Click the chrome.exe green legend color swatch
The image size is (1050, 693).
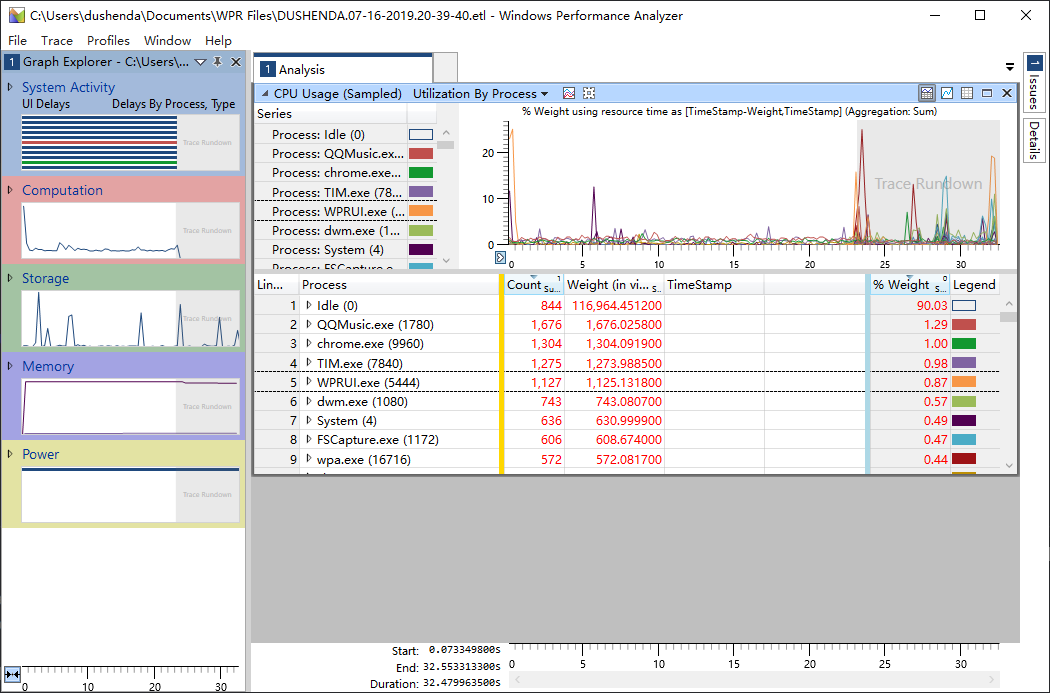click(x=964, y=344)
